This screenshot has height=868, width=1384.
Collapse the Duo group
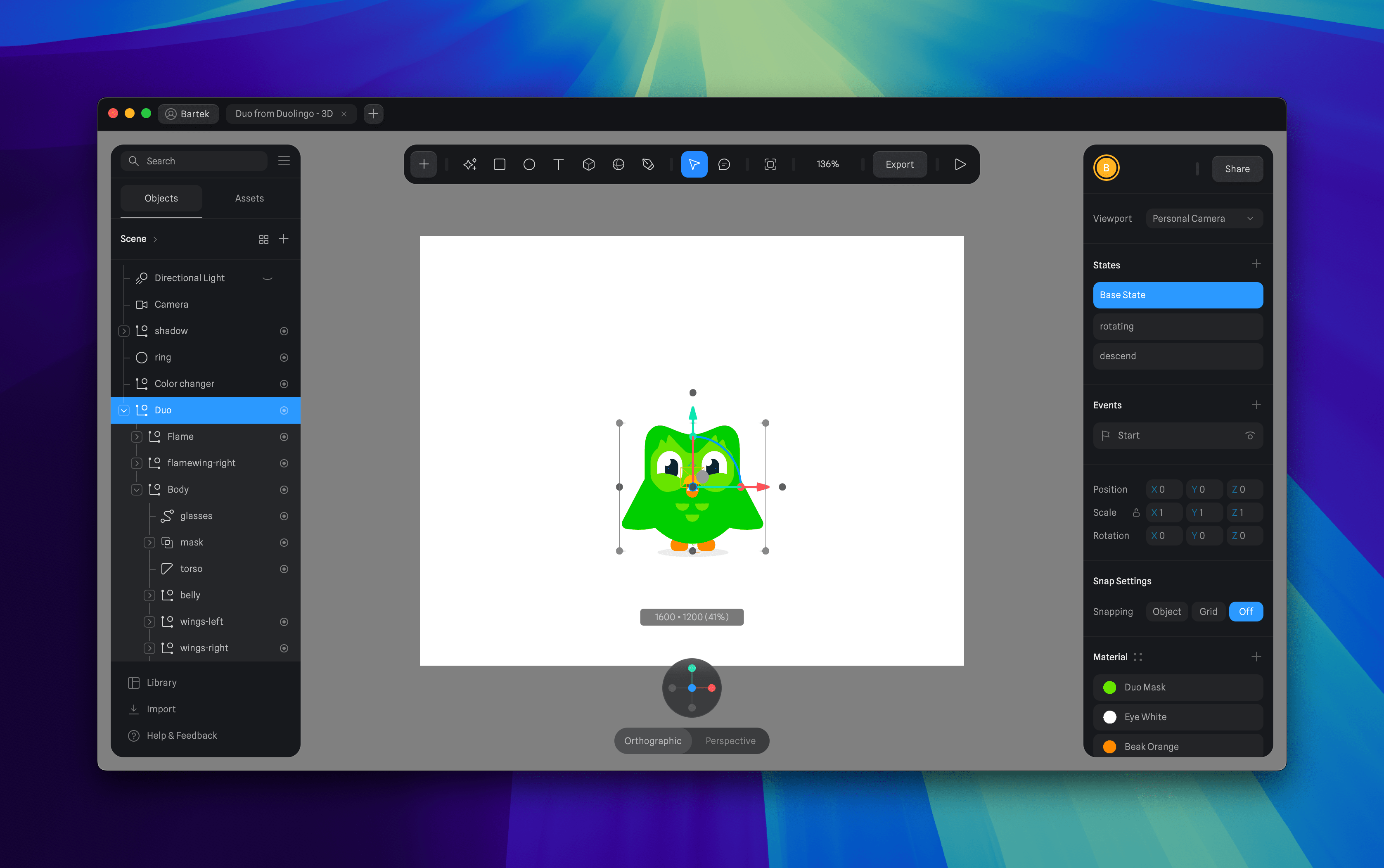click(x=124, y=410)
